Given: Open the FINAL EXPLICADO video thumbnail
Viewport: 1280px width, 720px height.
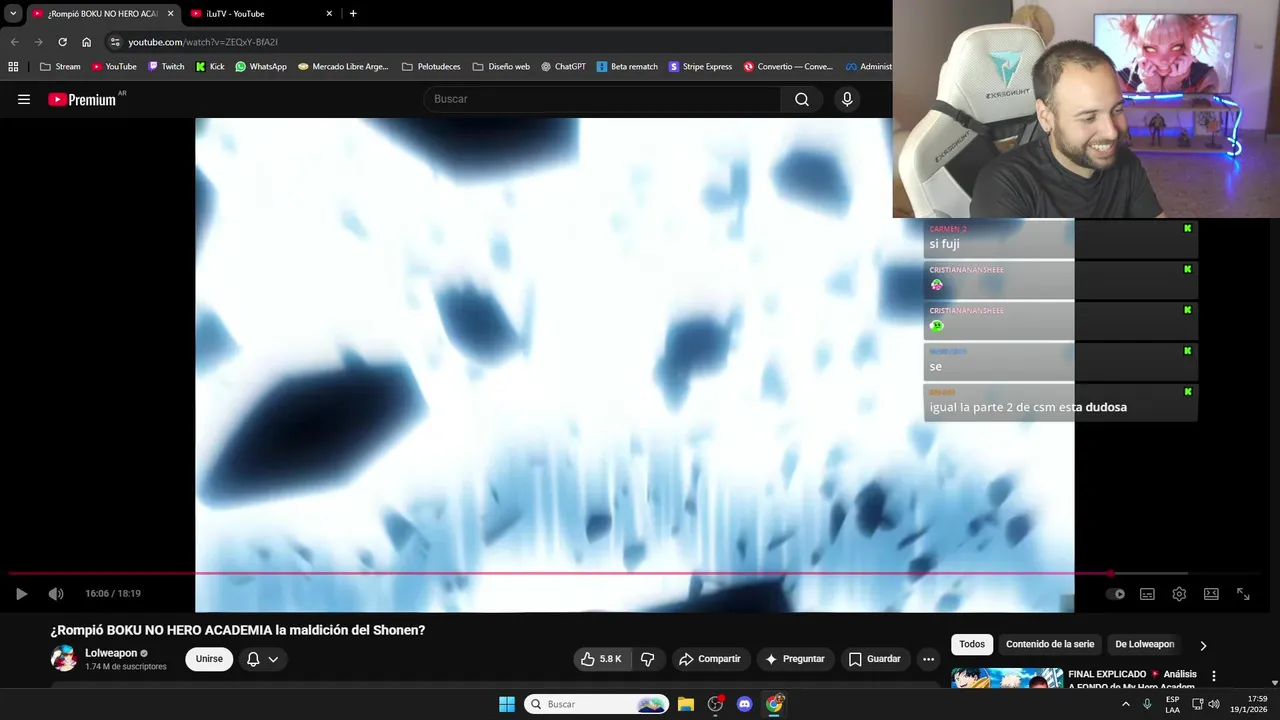Looking at the screenshot, I should coord(1007,678).
